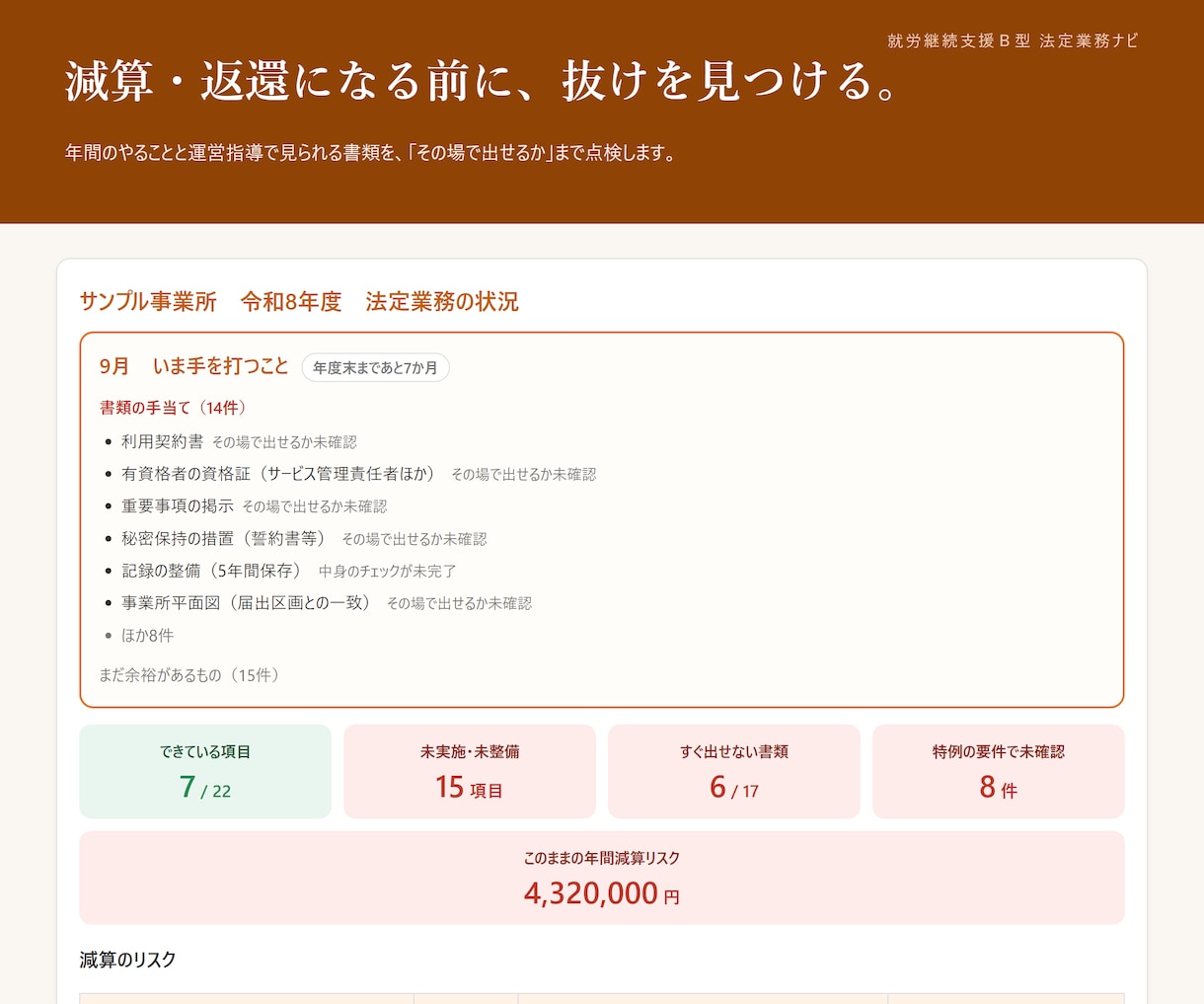Click the headline 減算・返還になる前に、抜けを見つける。
1204x1004 pixels.
484,81
